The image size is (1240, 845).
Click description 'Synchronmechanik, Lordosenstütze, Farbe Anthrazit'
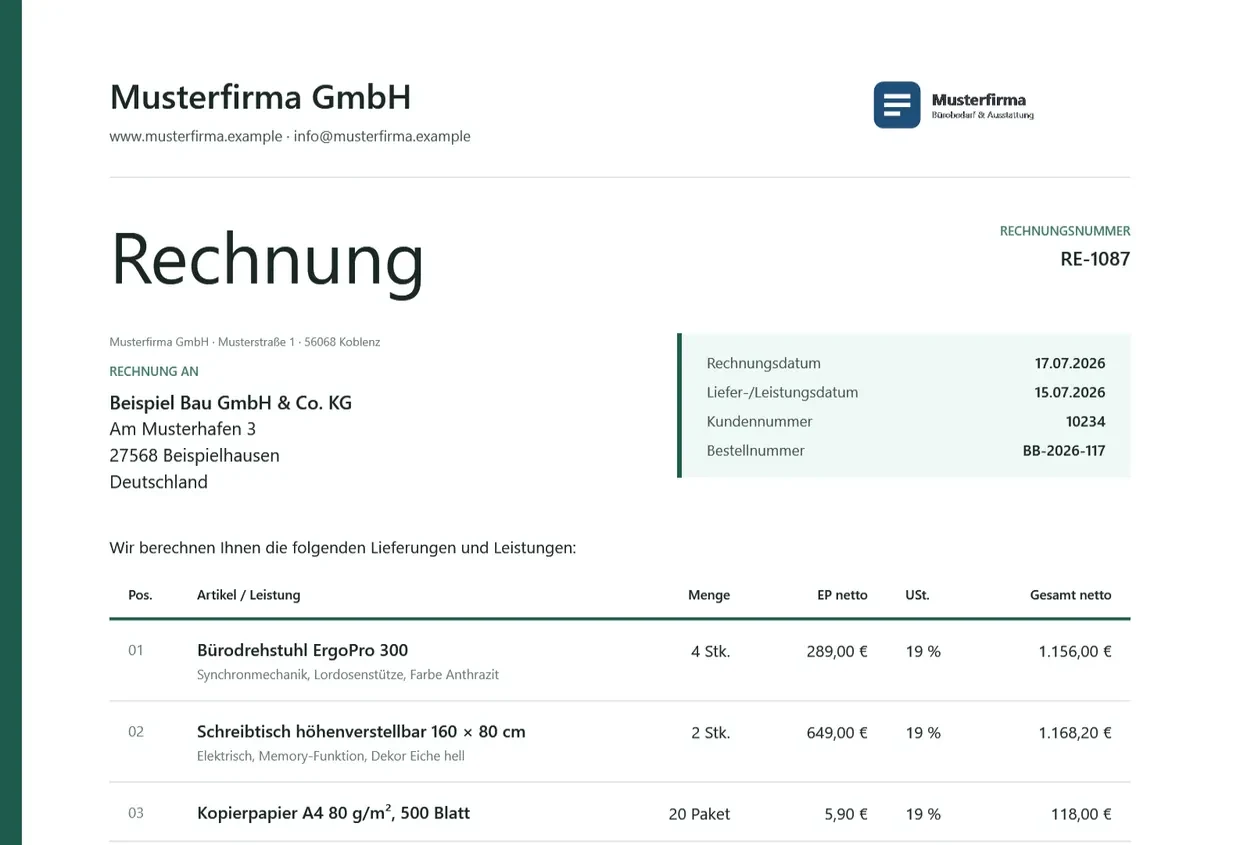(x=348, y=675)
